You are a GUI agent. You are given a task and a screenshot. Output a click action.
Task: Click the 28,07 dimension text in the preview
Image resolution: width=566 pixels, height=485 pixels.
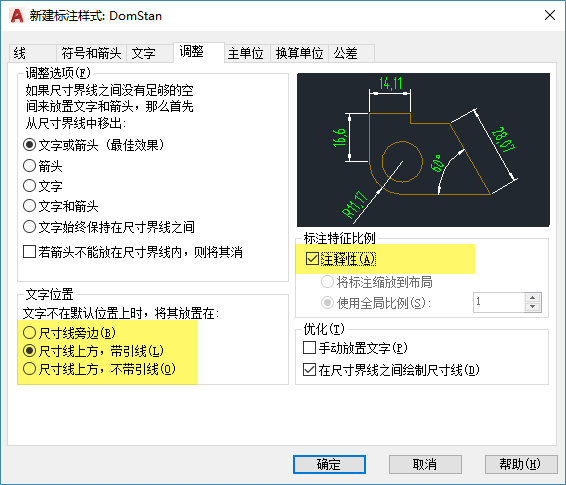[x=503, y=139]
